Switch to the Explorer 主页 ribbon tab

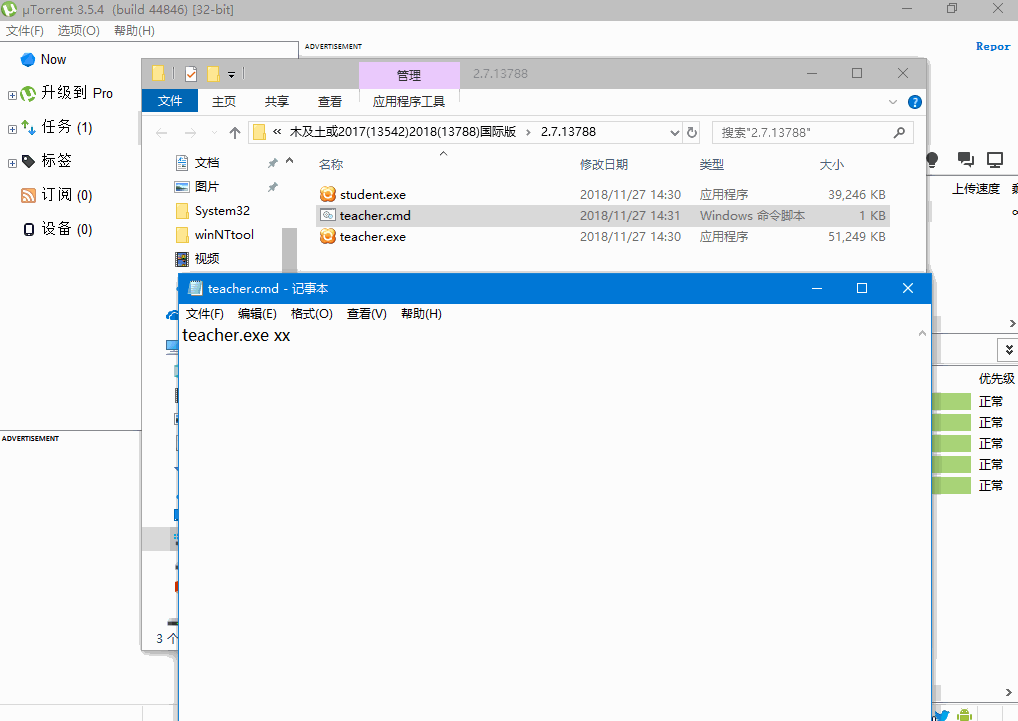(x=224, y=102)
